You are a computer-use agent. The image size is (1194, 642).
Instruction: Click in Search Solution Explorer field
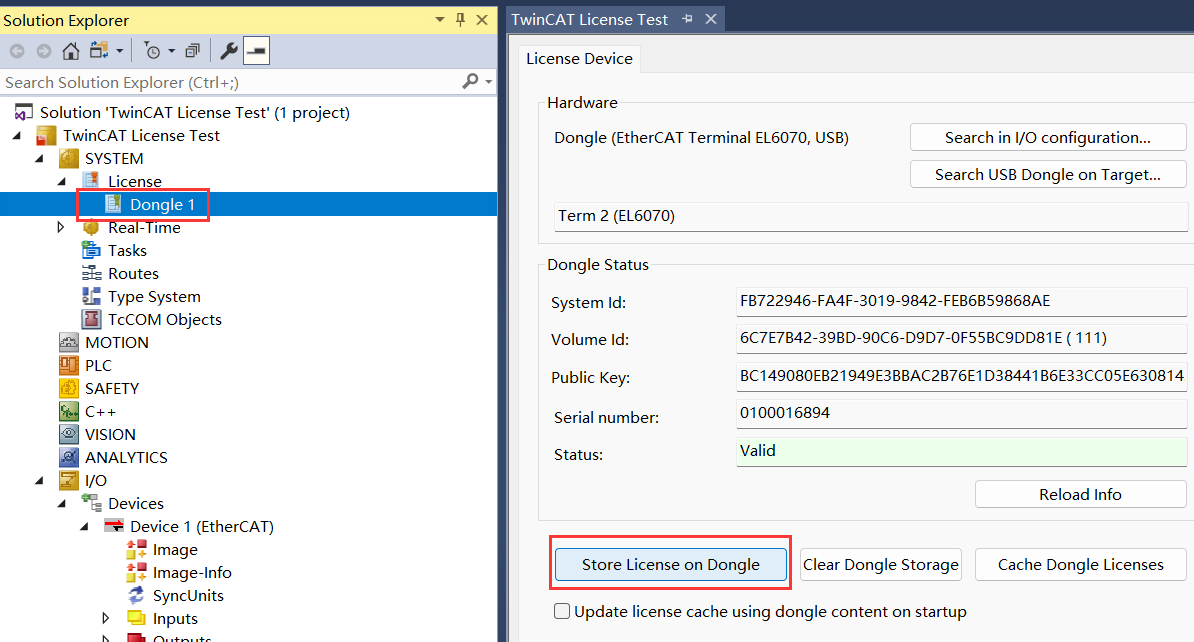pos(228,82)
